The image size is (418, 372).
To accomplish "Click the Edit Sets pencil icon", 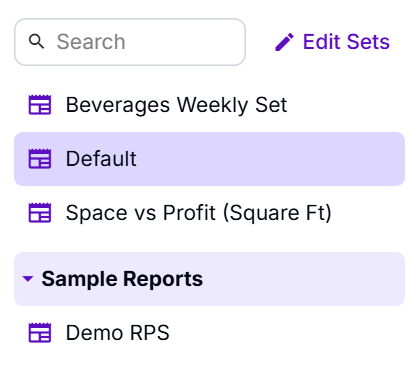I will click(284, 42).
